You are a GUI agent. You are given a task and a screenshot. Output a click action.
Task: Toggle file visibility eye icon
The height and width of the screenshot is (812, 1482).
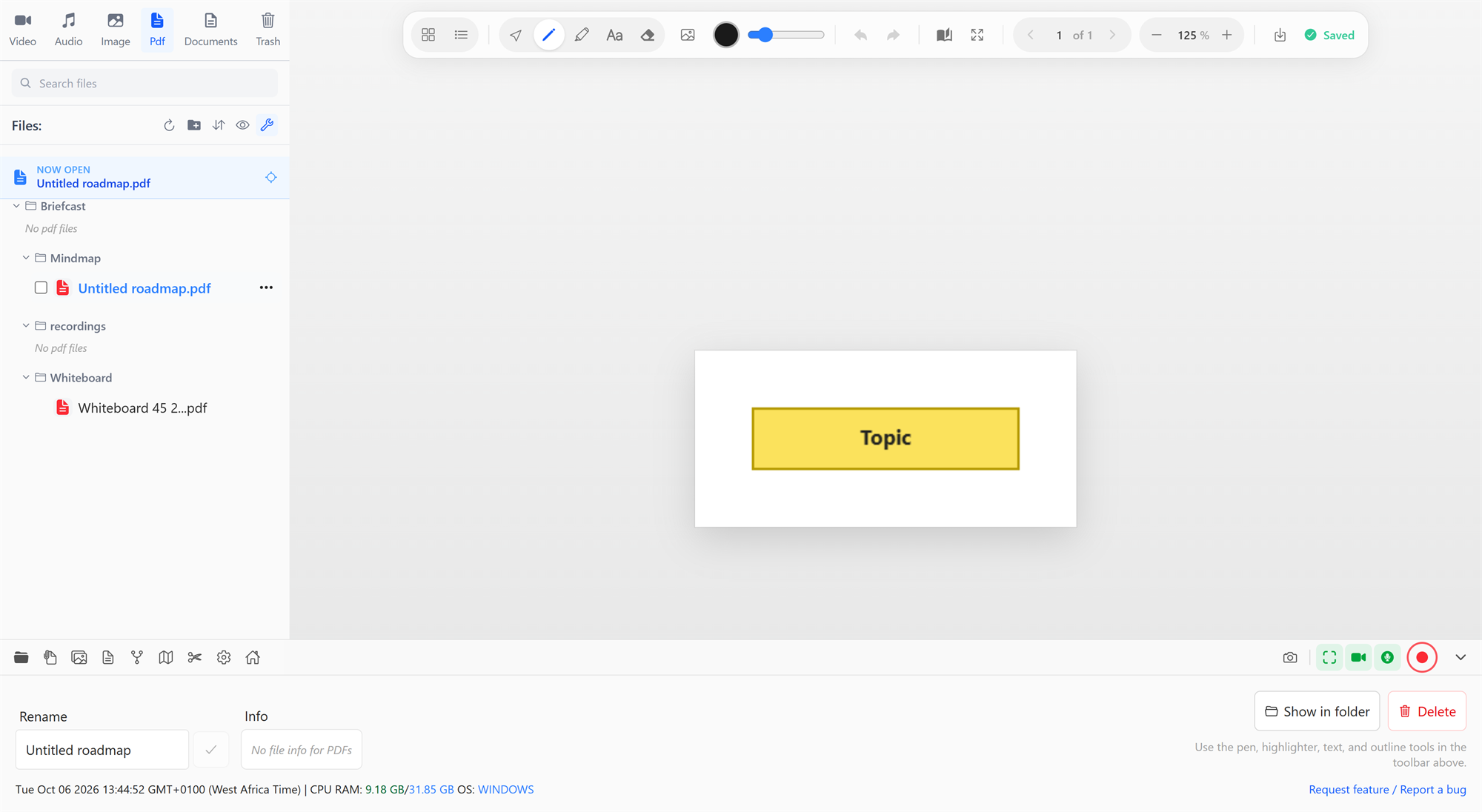point(242,125)
